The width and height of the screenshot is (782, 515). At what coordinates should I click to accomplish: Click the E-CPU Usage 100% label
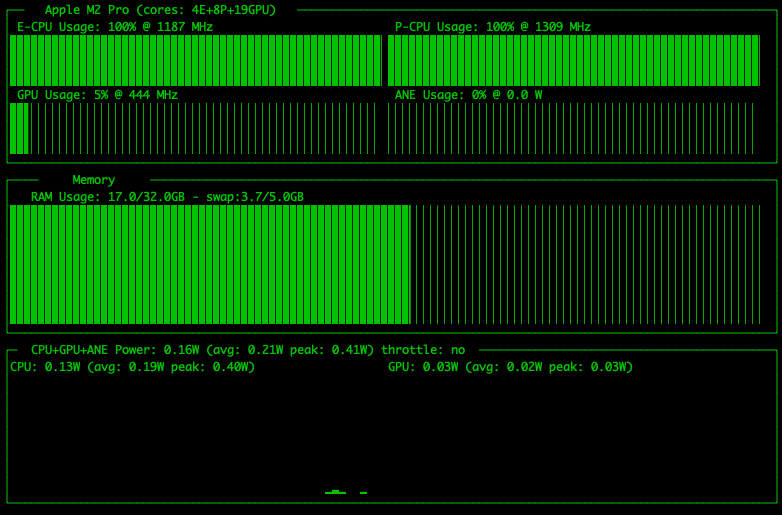(x=115, y=27)
